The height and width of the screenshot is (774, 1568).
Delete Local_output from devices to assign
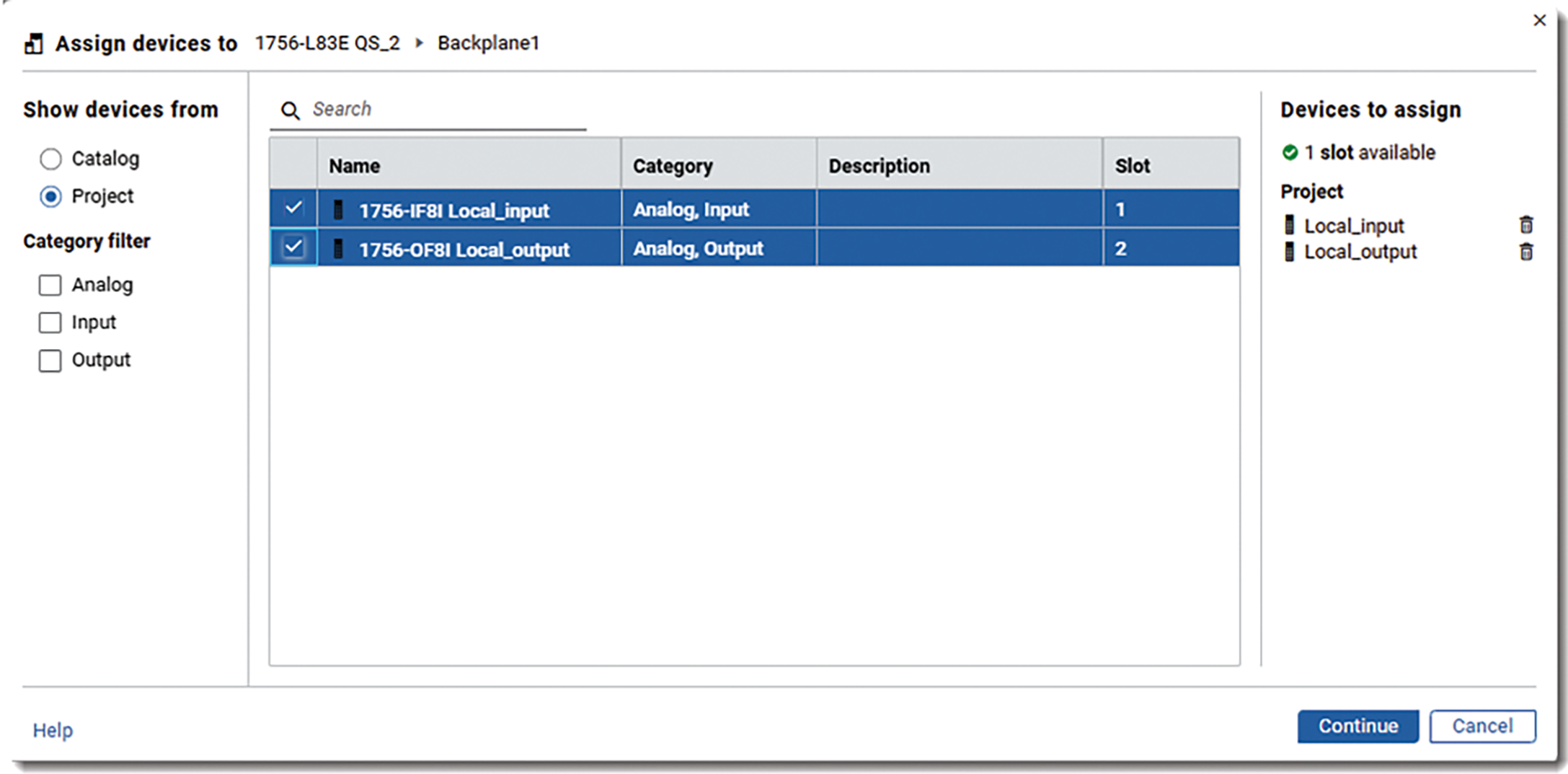[x=1525, y=252]
